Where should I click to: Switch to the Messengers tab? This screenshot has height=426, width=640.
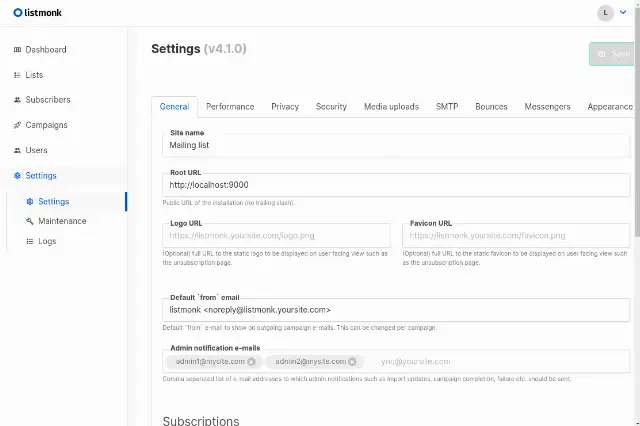click(x=547, y=107)
